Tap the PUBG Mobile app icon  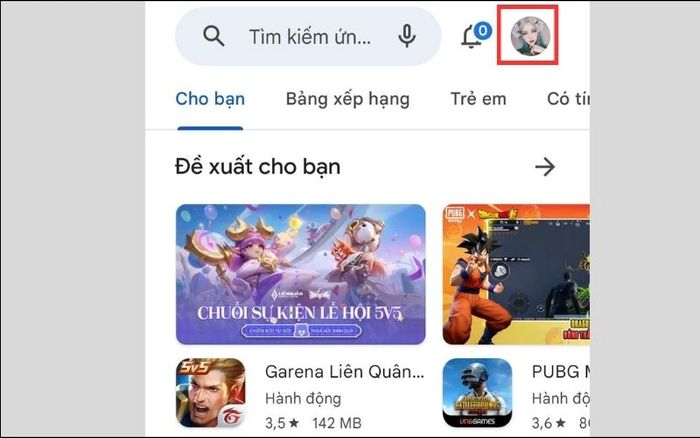click(477, 393)
